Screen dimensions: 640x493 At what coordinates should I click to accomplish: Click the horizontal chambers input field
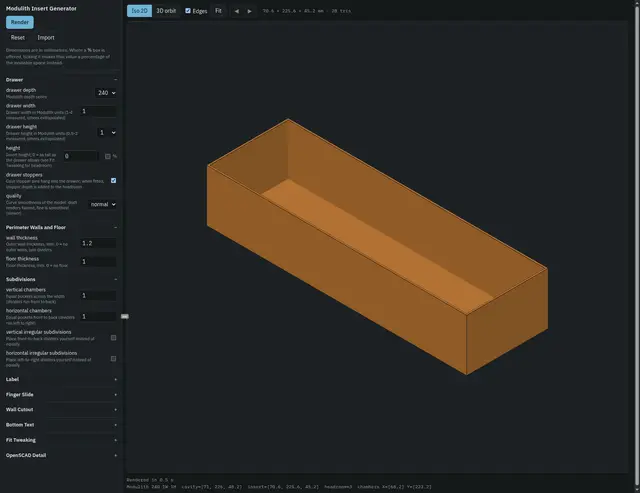point(98,317)
